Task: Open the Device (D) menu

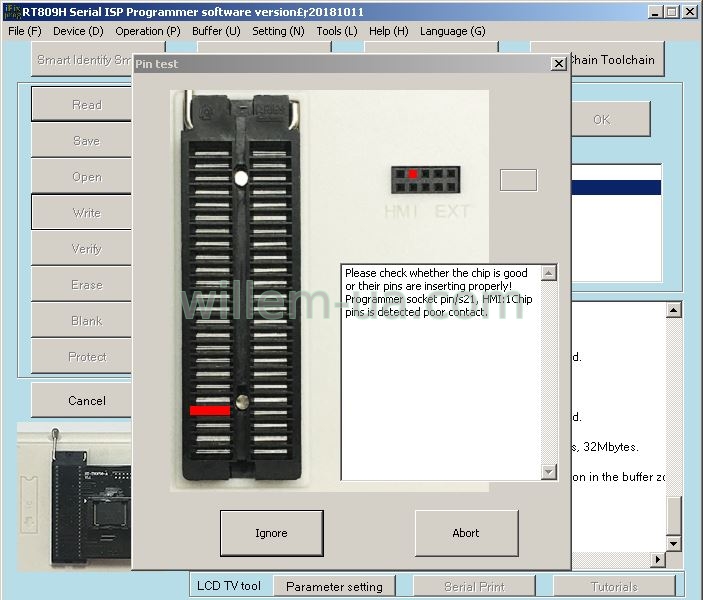Action: (x=78, y=31)
